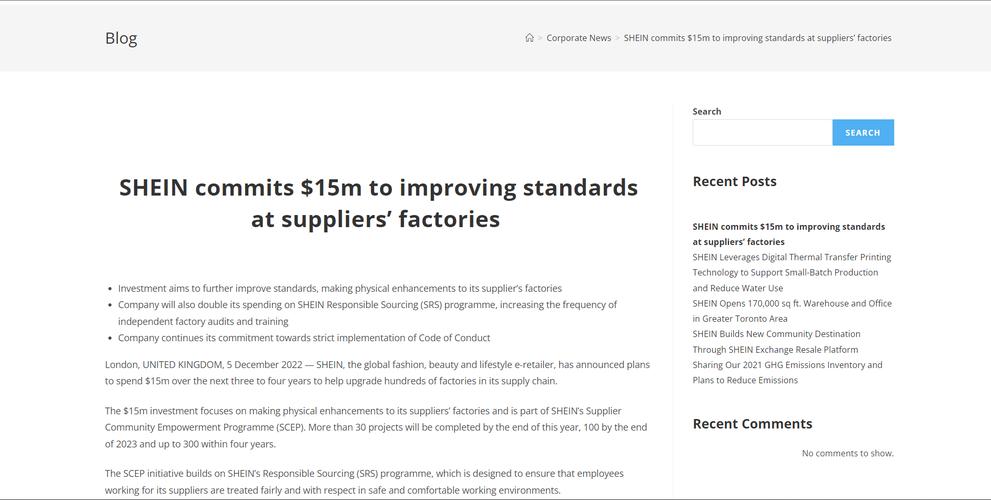This screenshot has height=500, width=991.
Task: Click 'No comments to show.' text
Action: click(x=848, y=453)
